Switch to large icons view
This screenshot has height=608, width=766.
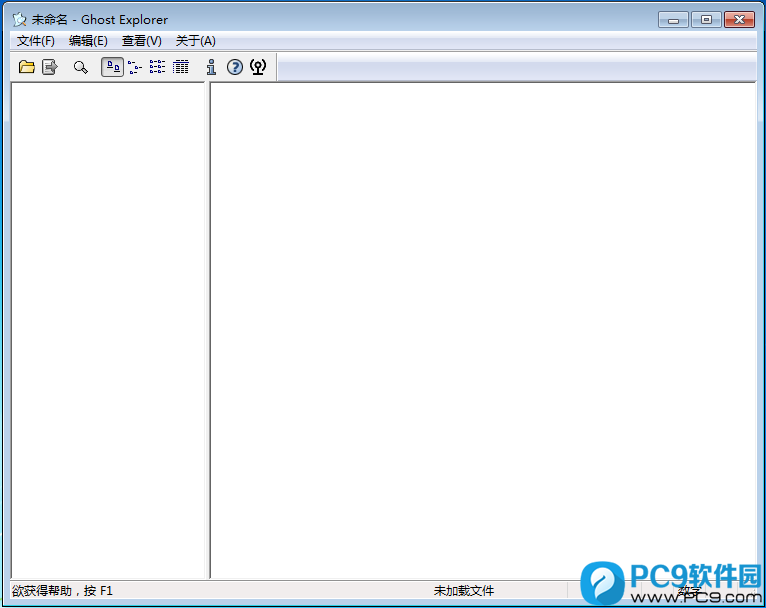click(112, 67)
